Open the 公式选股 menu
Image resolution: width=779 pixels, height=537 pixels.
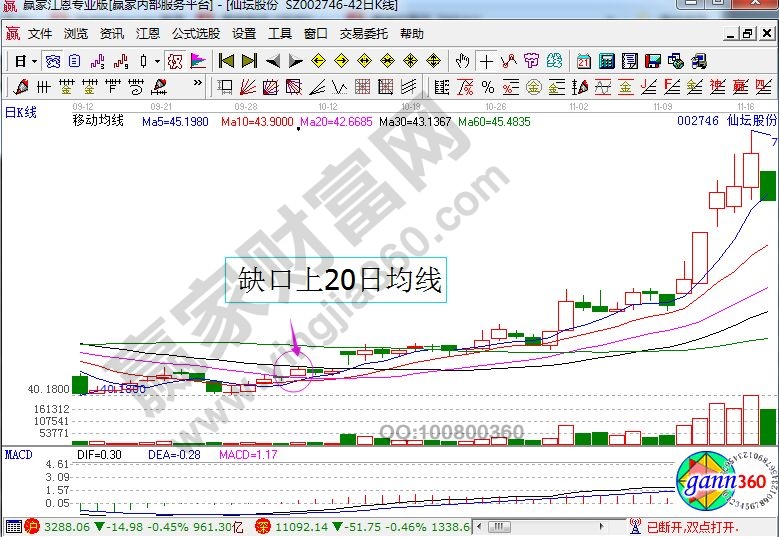tap(196, 33)
